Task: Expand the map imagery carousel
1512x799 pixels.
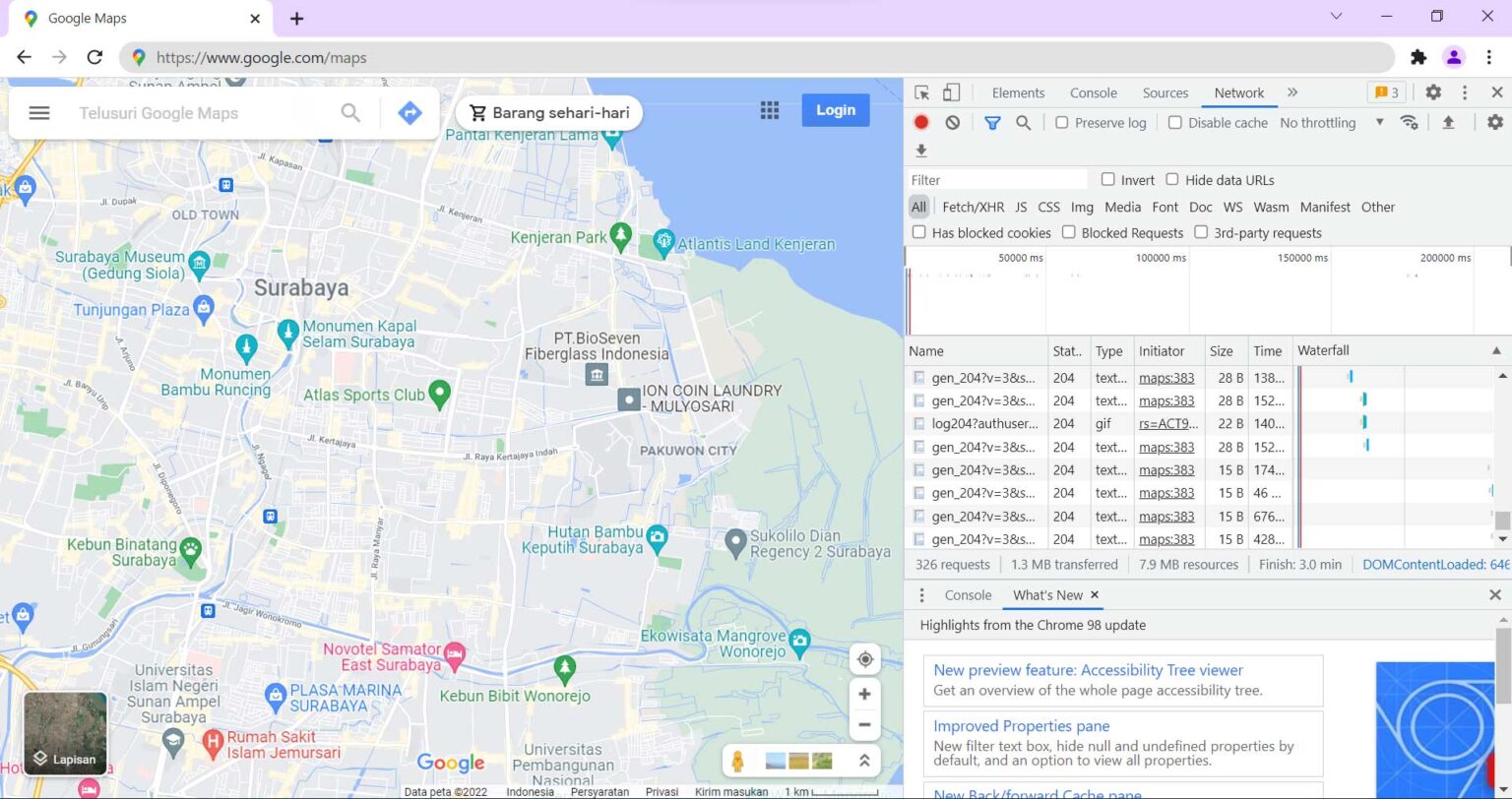Action: pyautogui.click(x=864, y=760)
